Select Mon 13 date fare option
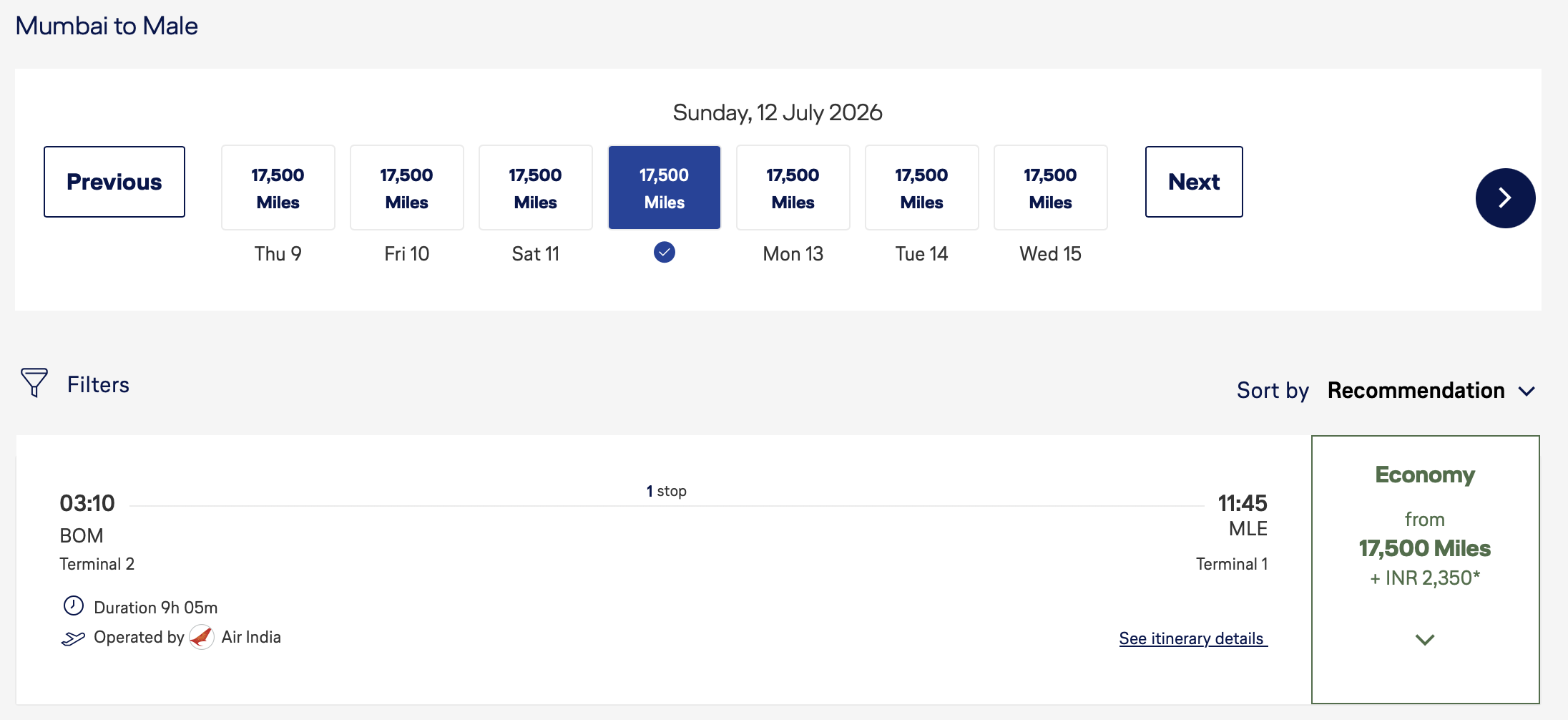The image size is (1568, 720). click(x=793, y=188)
